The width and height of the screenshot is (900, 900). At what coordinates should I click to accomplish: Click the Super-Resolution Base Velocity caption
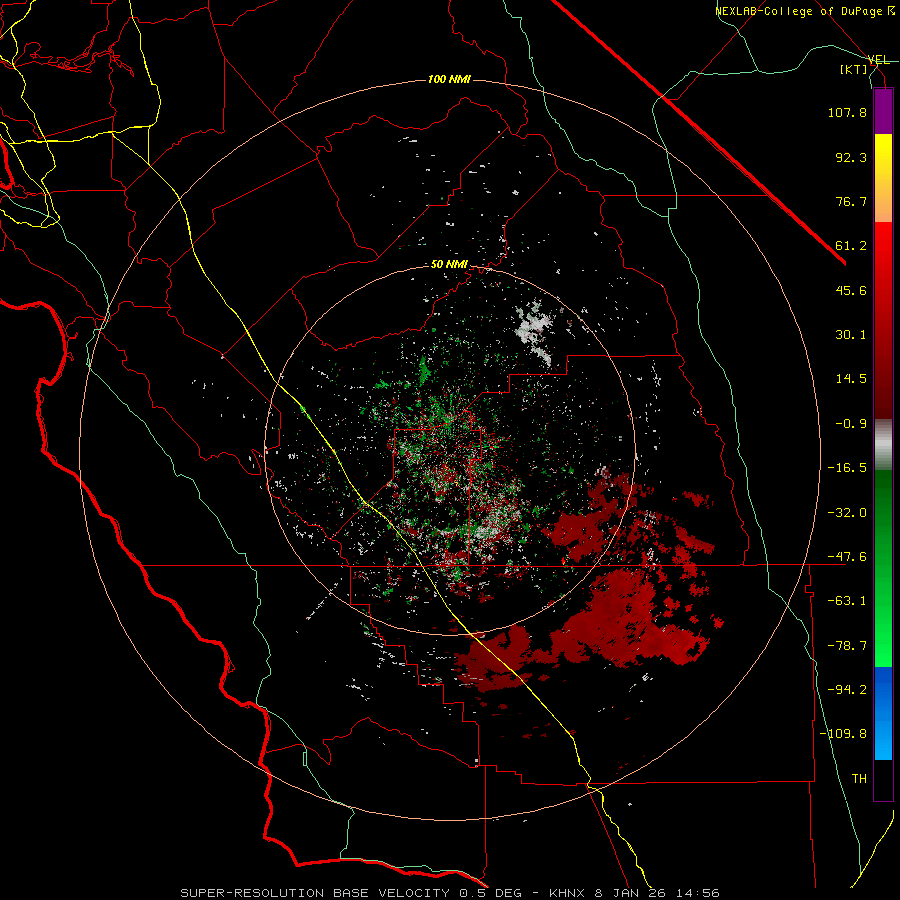pyautogui.click(x=449, y=893)
